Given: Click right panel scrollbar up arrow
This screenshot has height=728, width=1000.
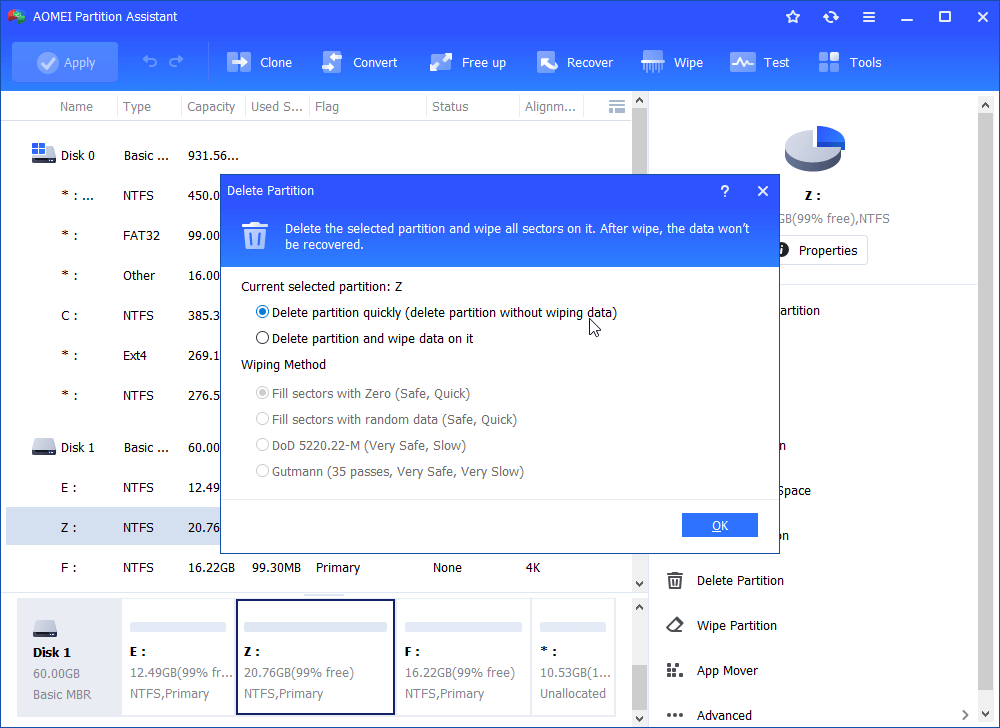Looking at the screenshot, I should coord(985,105).
